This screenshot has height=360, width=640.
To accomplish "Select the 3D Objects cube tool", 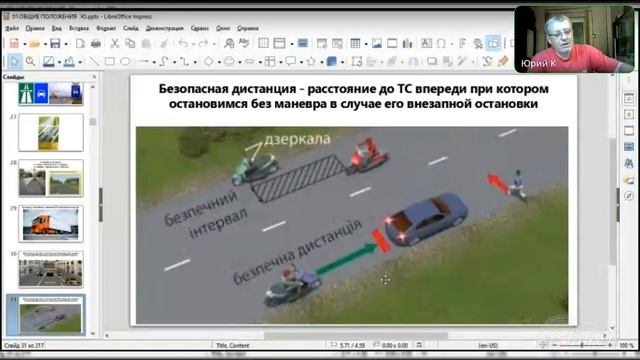I will pyautogui.click(x=331, y=62).
